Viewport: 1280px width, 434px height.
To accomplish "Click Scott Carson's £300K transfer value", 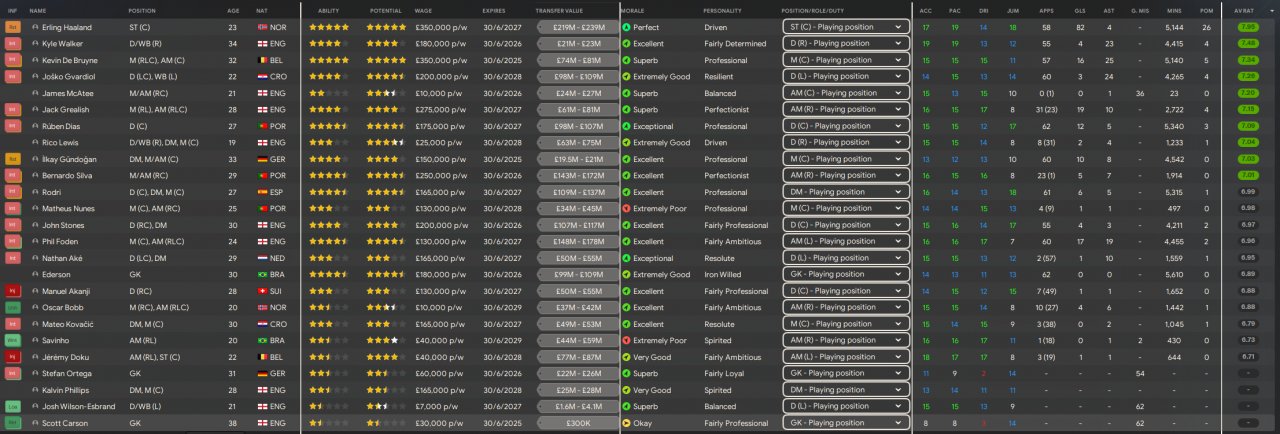I will 579,423.
